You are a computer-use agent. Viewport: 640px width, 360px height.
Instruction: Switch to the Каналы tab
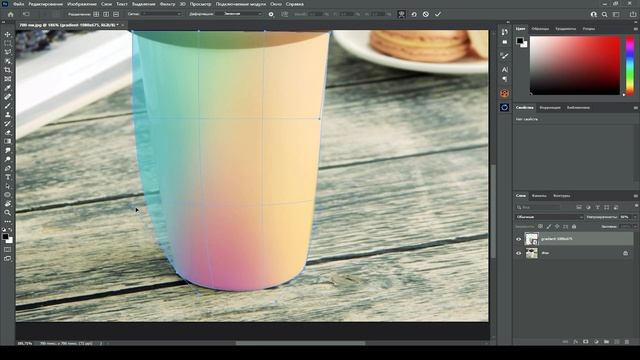click(x=539, y=196)
